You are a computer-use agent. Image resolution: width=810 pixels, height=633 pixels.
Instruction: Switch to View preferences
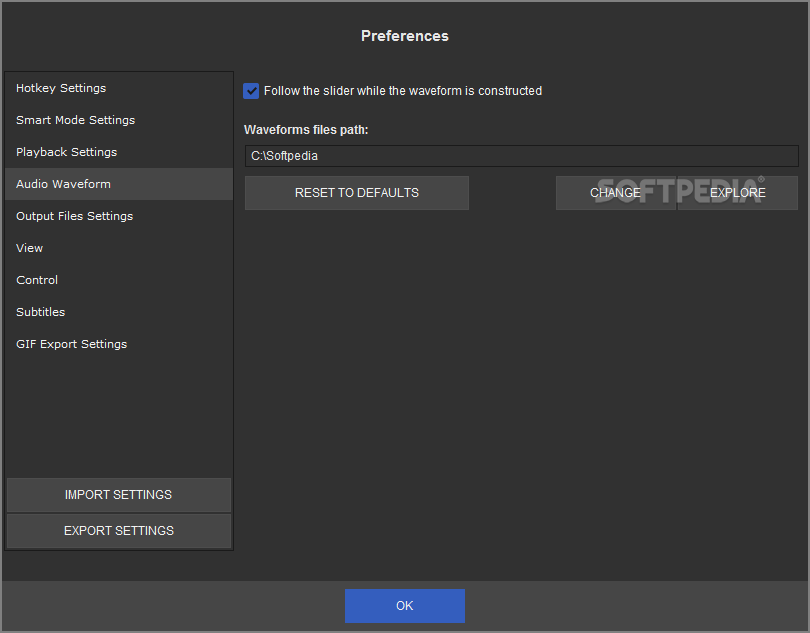[x=119, y=248]
